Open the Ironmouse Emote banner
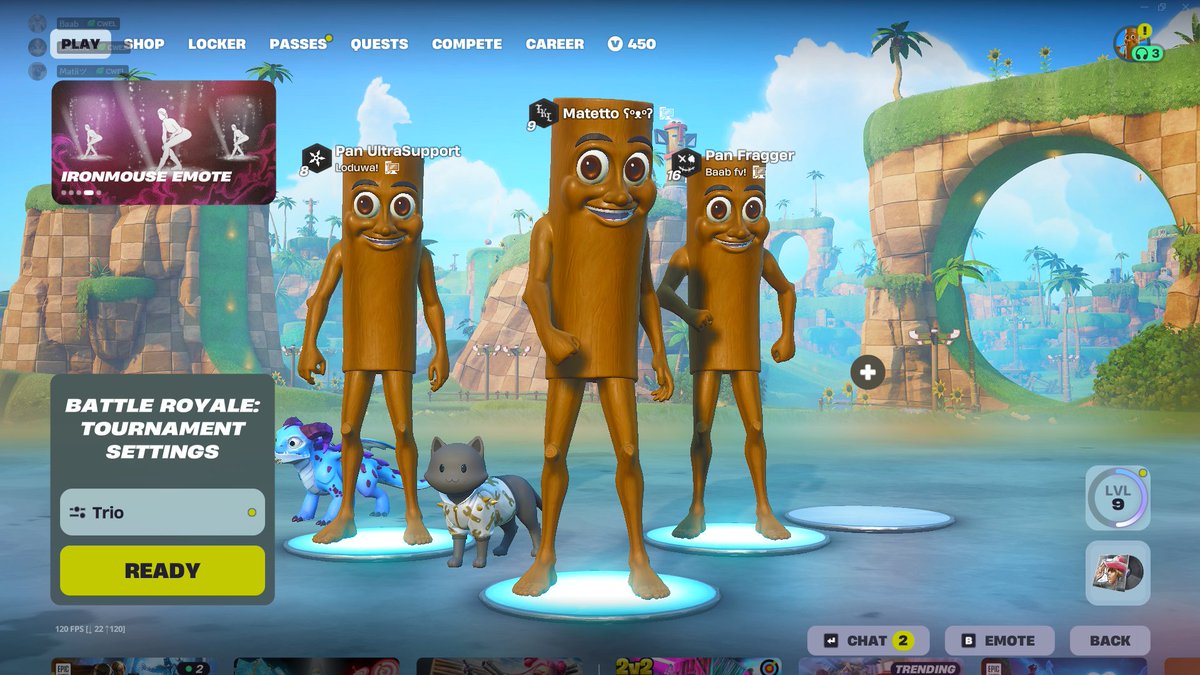Viewport: 1200px width, 675px height. point(164,142)
